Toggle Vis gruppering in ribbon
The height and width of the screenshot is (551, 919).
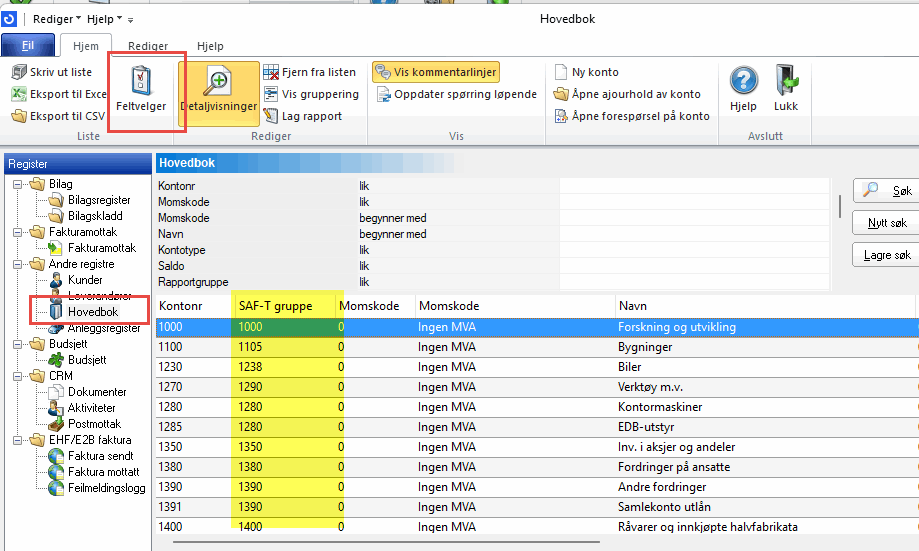(x=310, y=94)
